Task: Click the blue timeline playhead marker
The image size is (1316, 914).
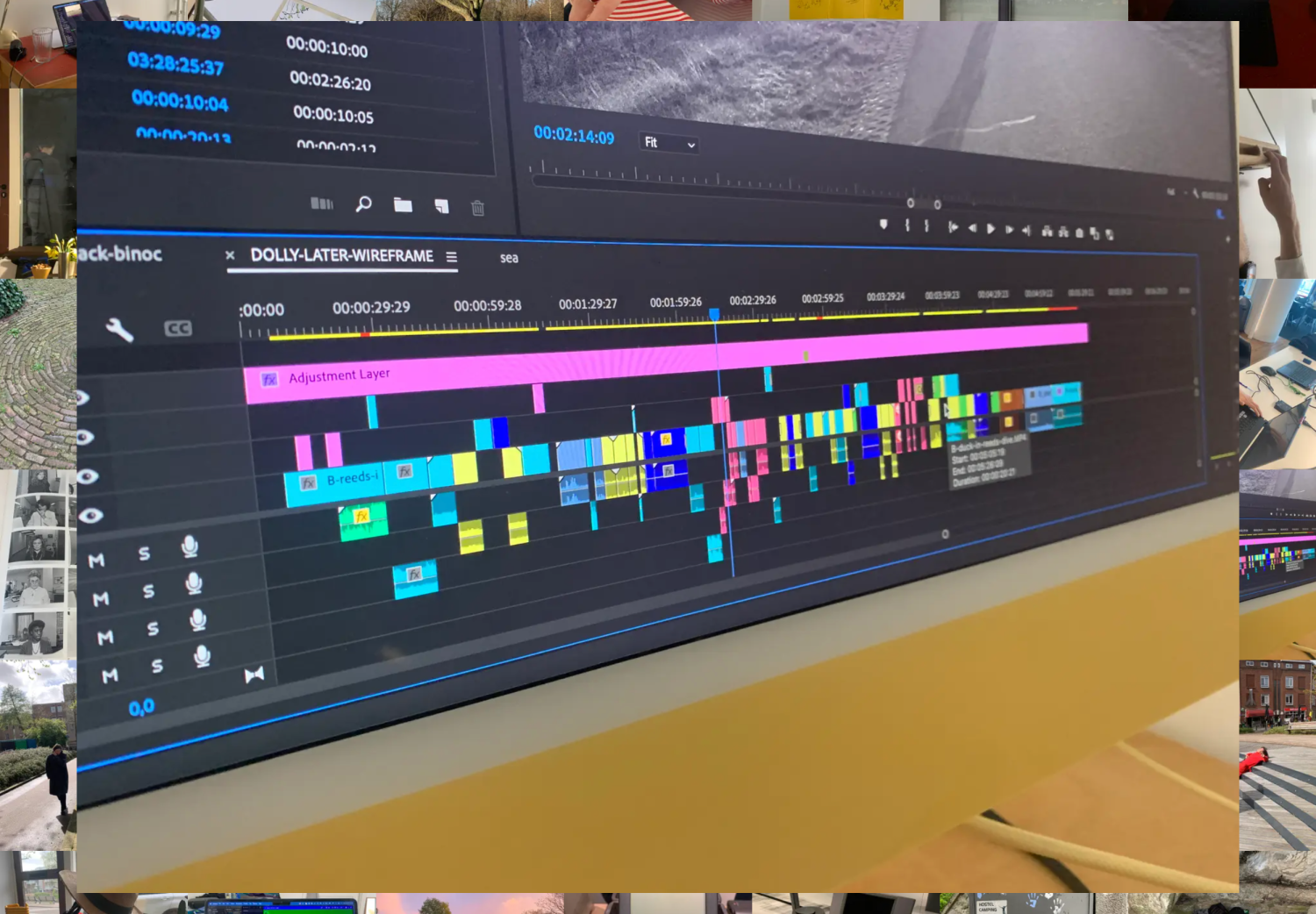Action: coord(714,314)
